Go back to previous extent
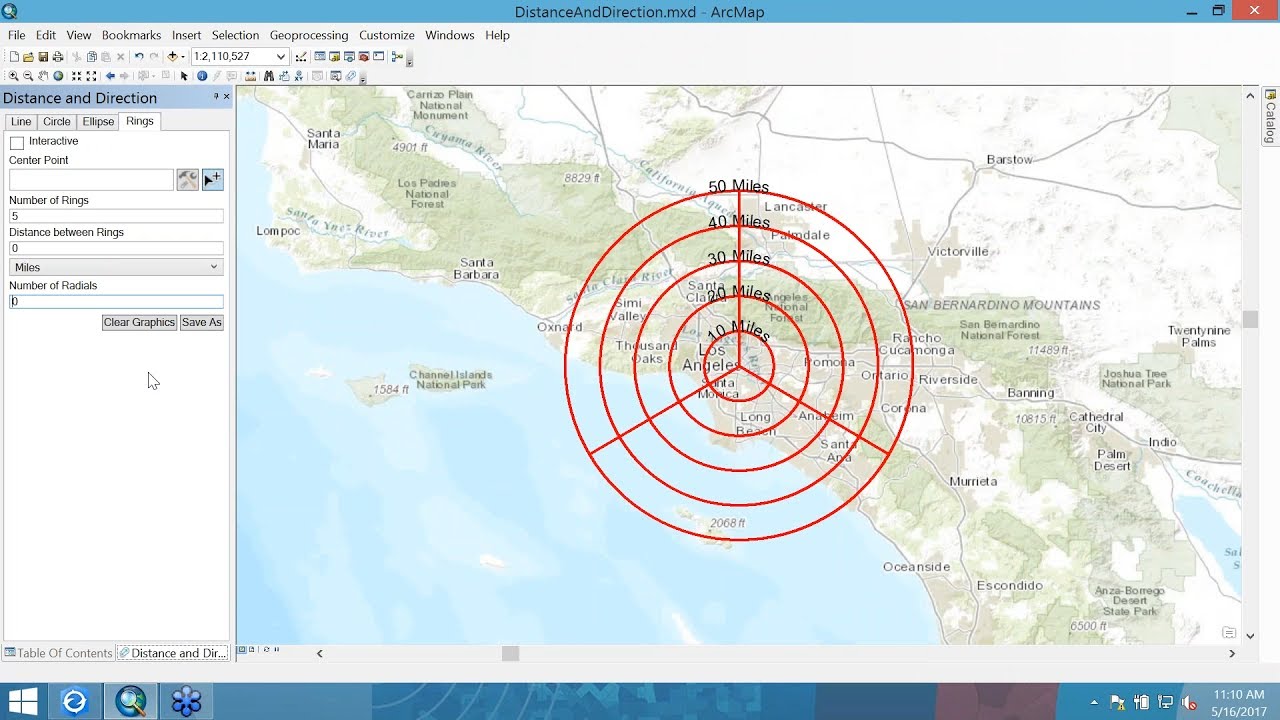The width and height of the screenshot is (1280, 720). (x=110, y=76)
